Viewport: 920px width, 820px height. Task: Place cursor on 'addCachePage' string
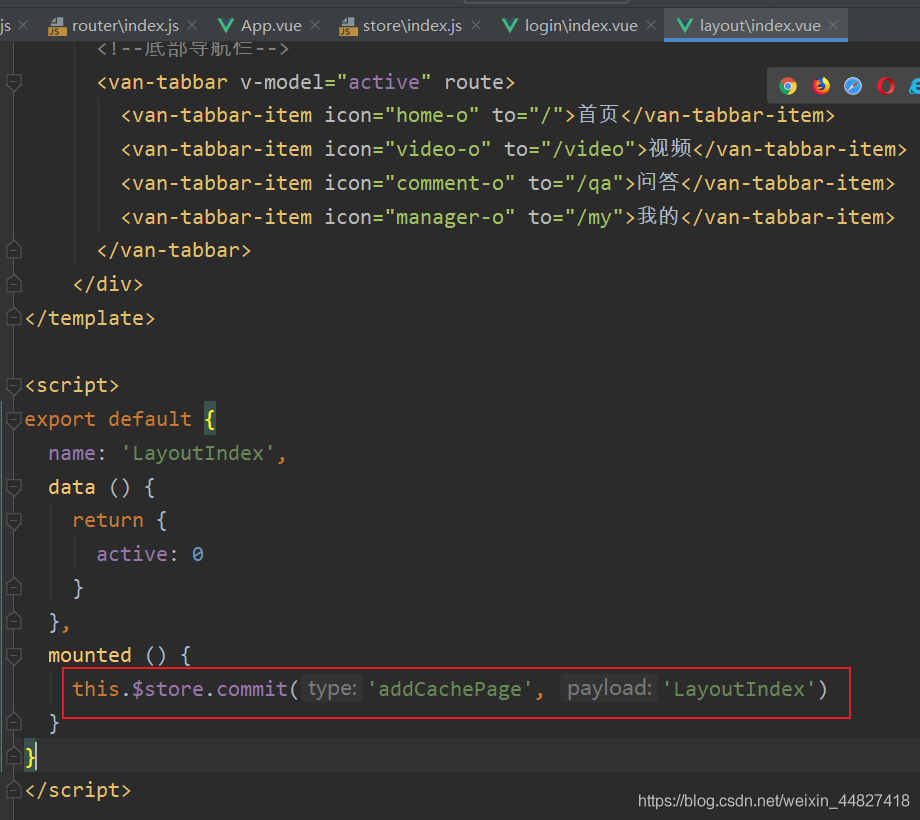[x=449, y=689]
